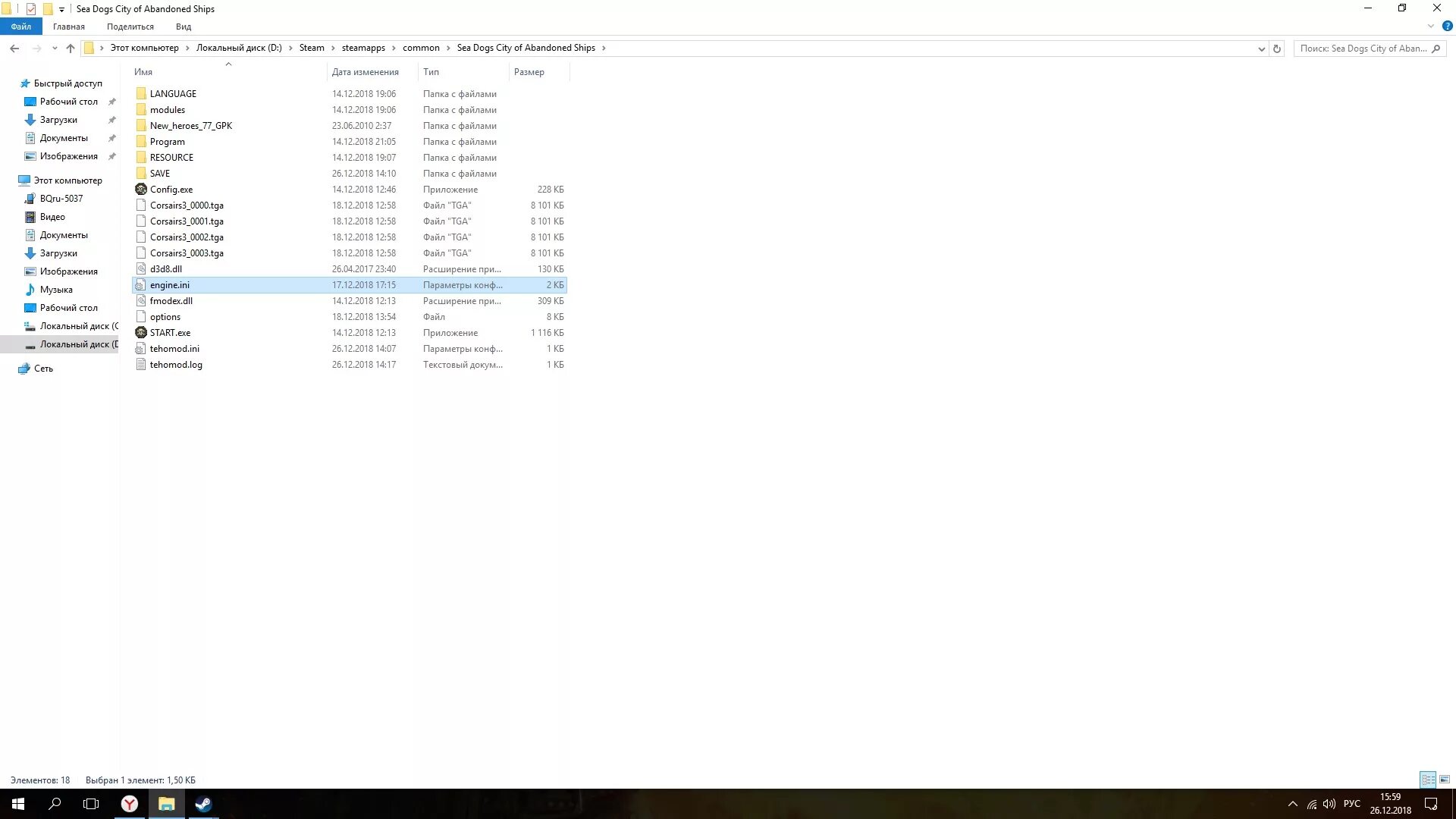1456x819 pixels.
Task: Select the engine.ini file
Action: coord(349,285)
